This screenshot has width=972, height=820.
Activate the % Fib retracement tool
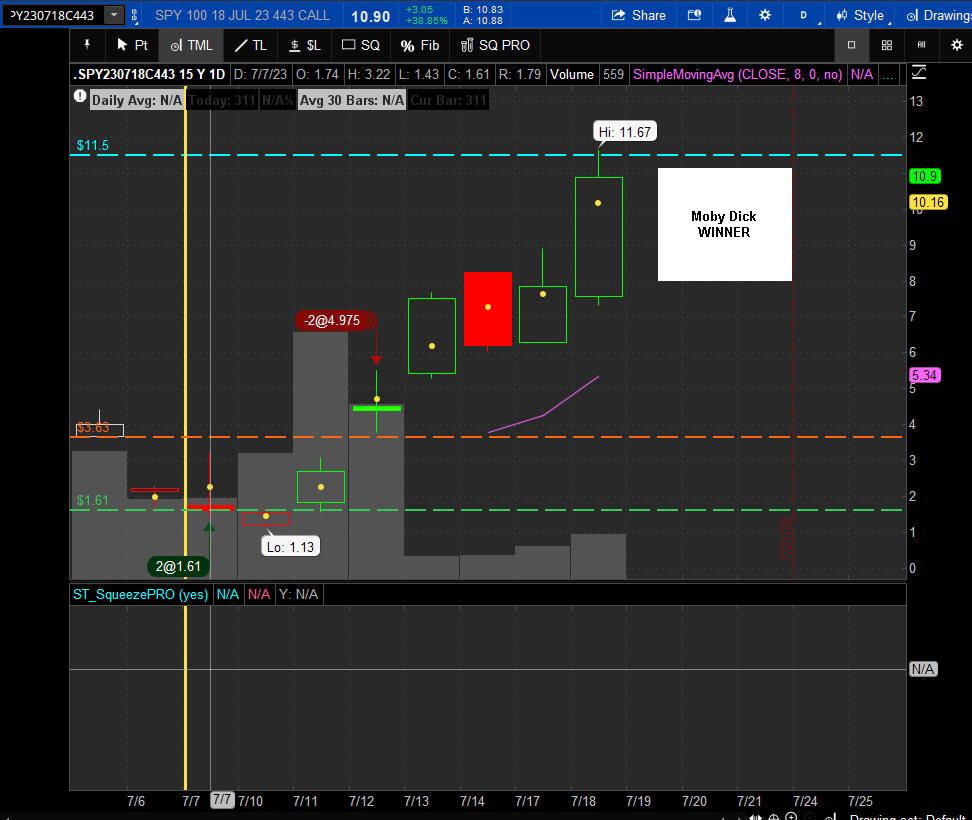coord(420,45)
